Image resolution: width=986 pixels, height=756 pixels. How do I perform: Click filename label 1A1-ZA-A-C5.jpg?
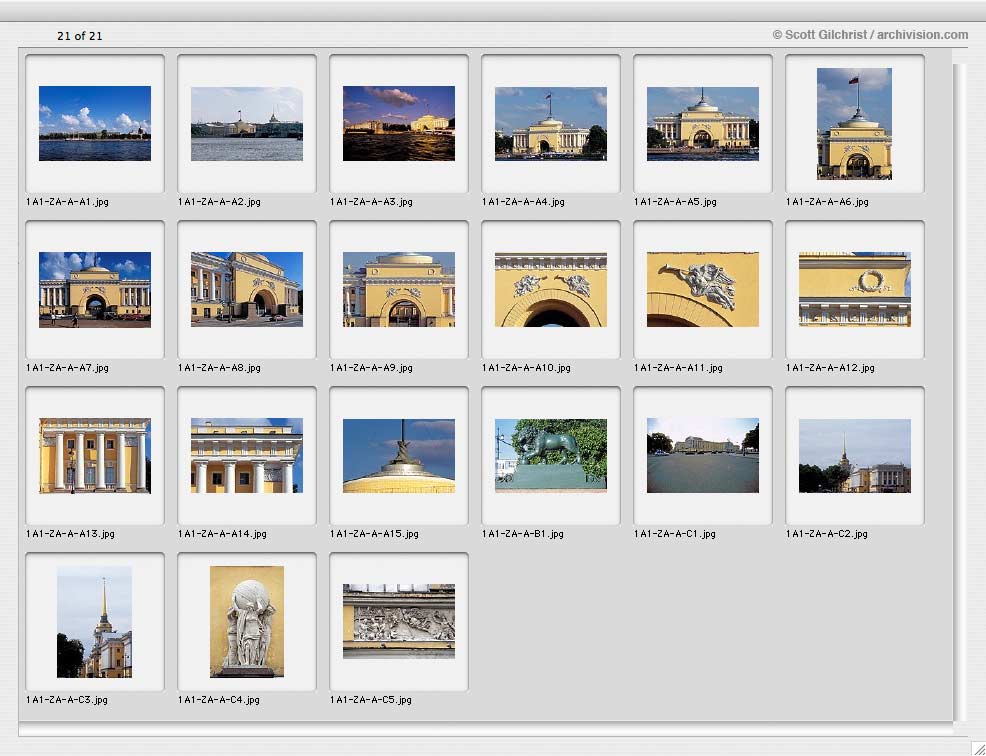371,700
